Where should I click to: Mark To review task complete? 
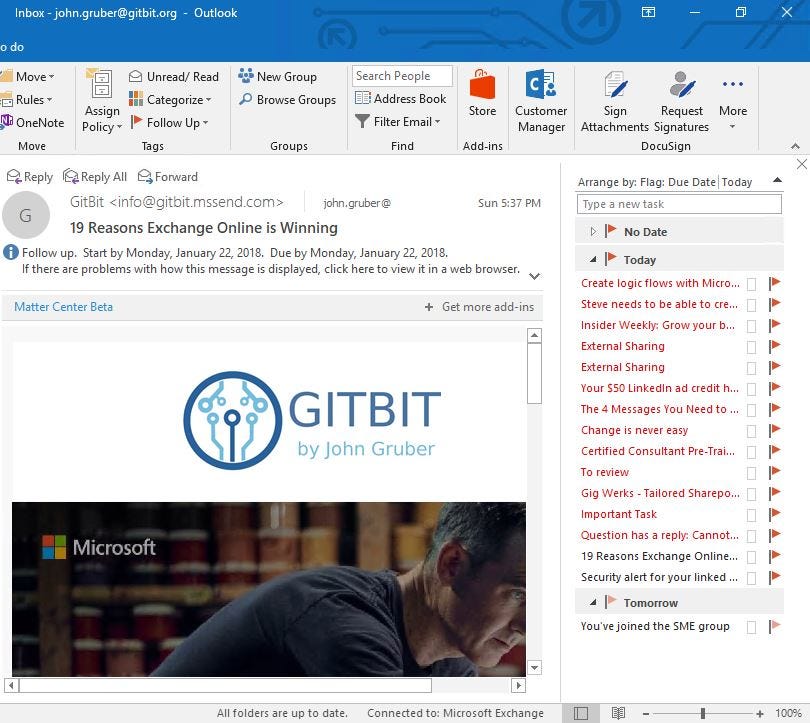[751, 474]
